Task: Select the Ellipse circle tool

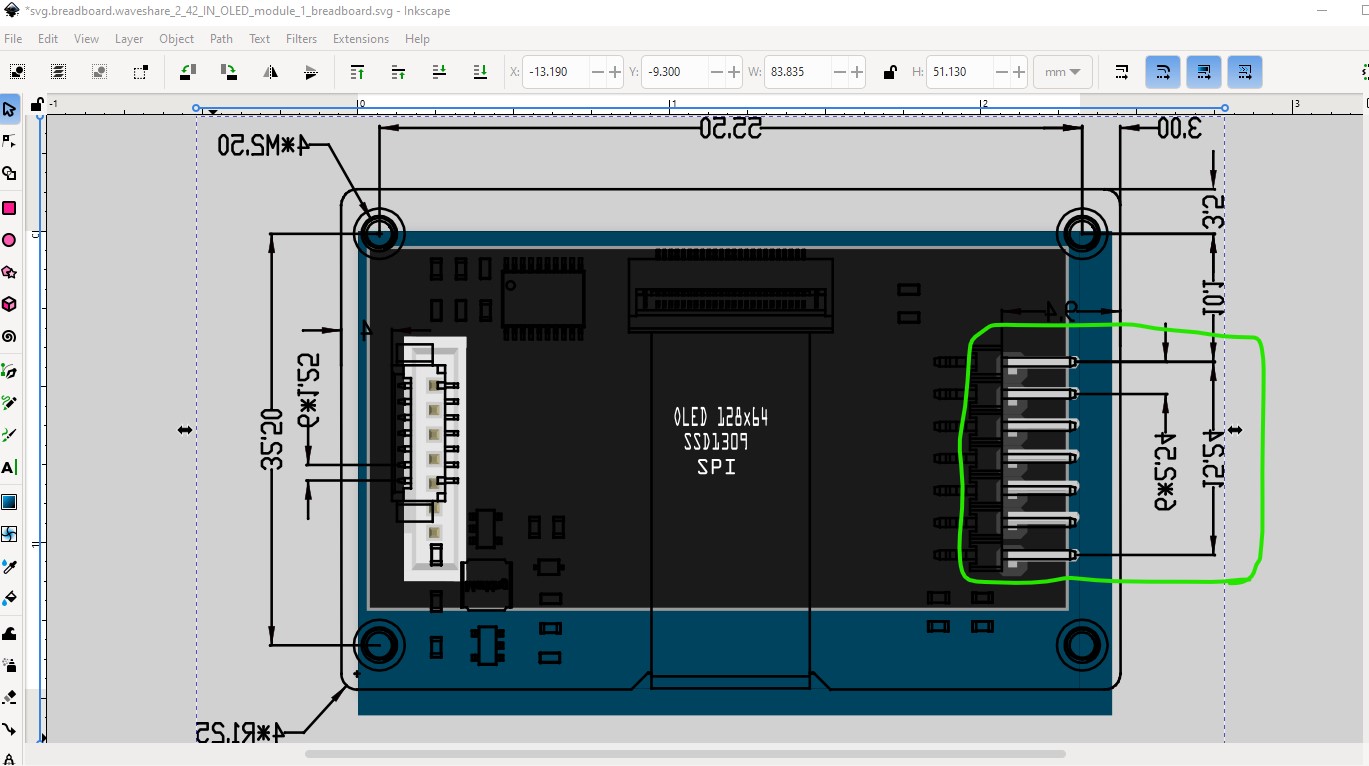Action: click(x=9, y=240)
